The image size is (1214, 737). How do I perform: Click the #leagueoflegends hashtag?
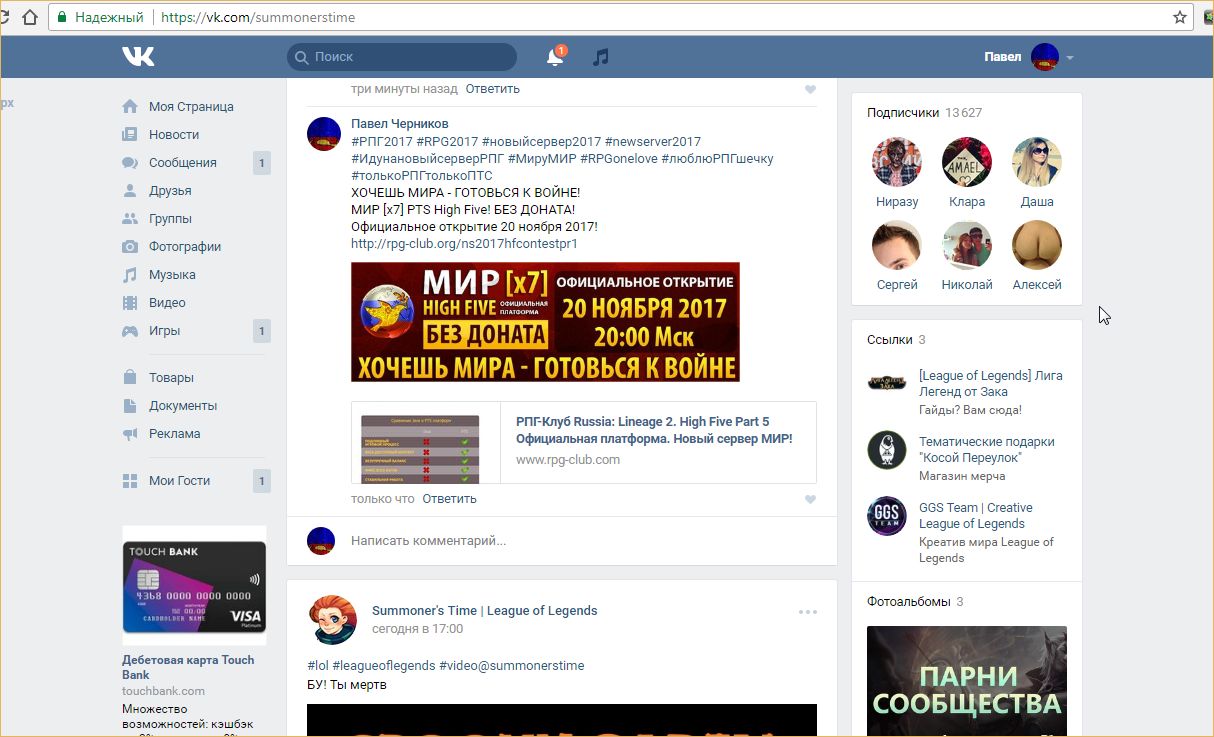coord(383,666)
